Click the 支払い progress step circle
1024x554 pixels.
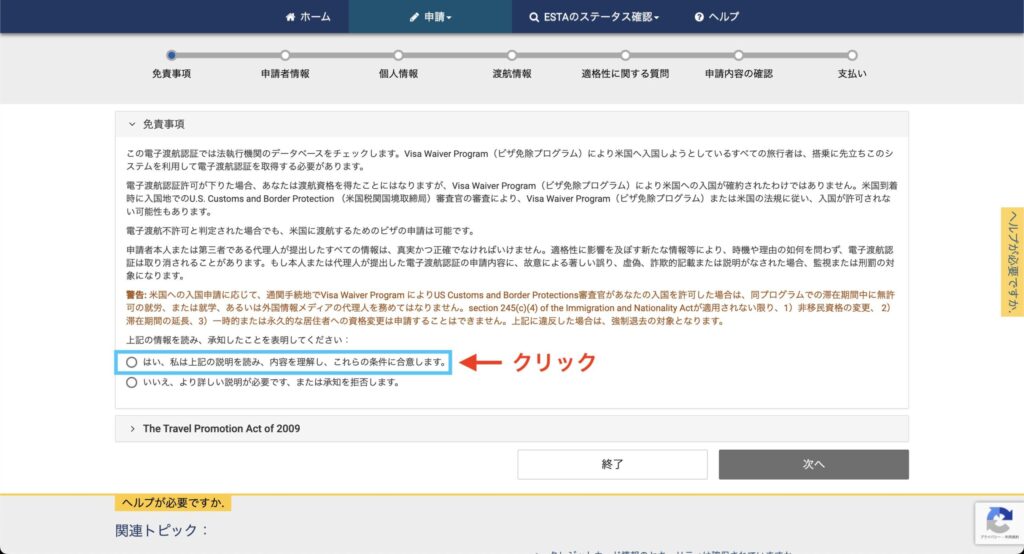852,56
